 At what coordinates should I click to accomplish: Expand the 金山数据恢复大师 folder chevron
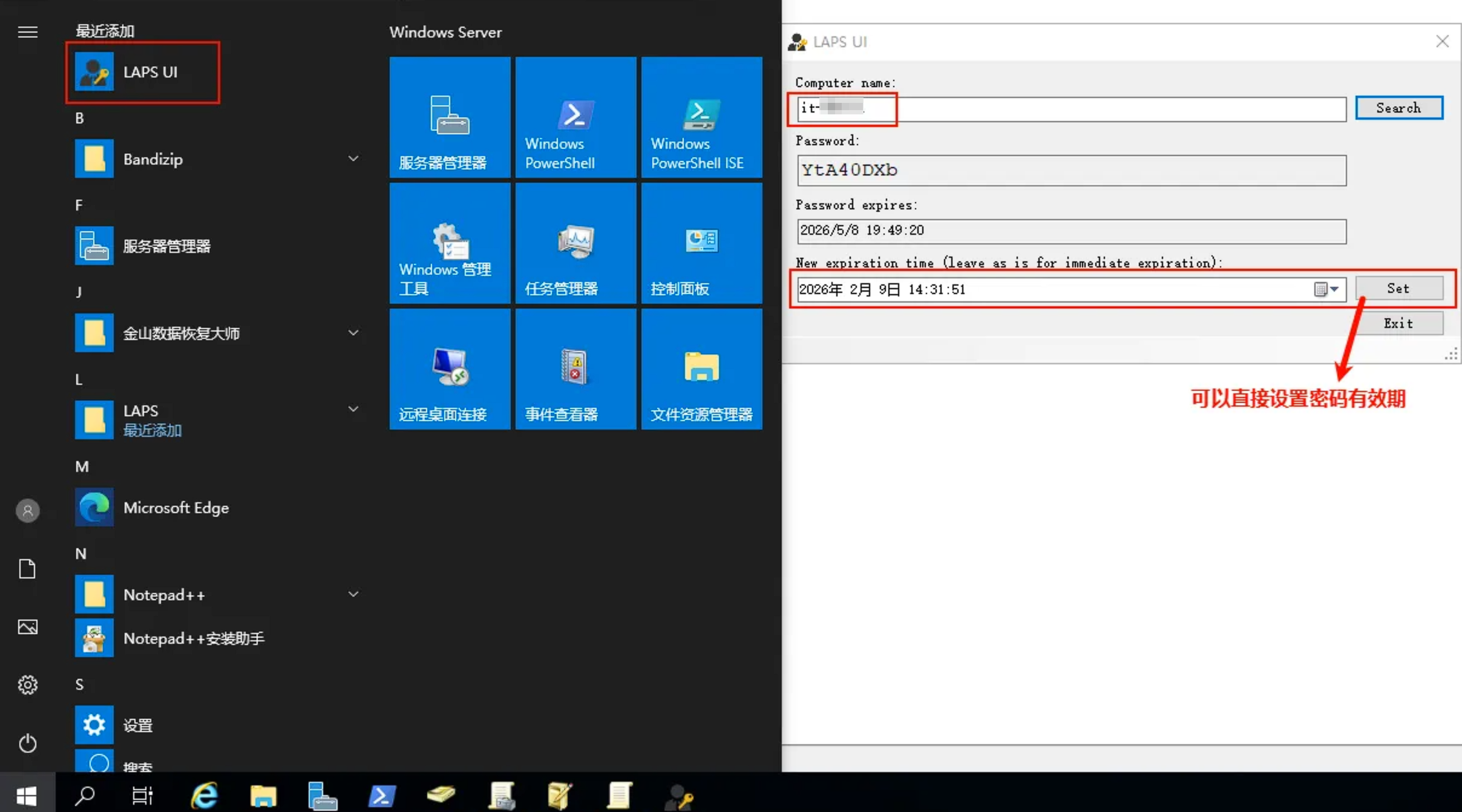tap(353, 333)
